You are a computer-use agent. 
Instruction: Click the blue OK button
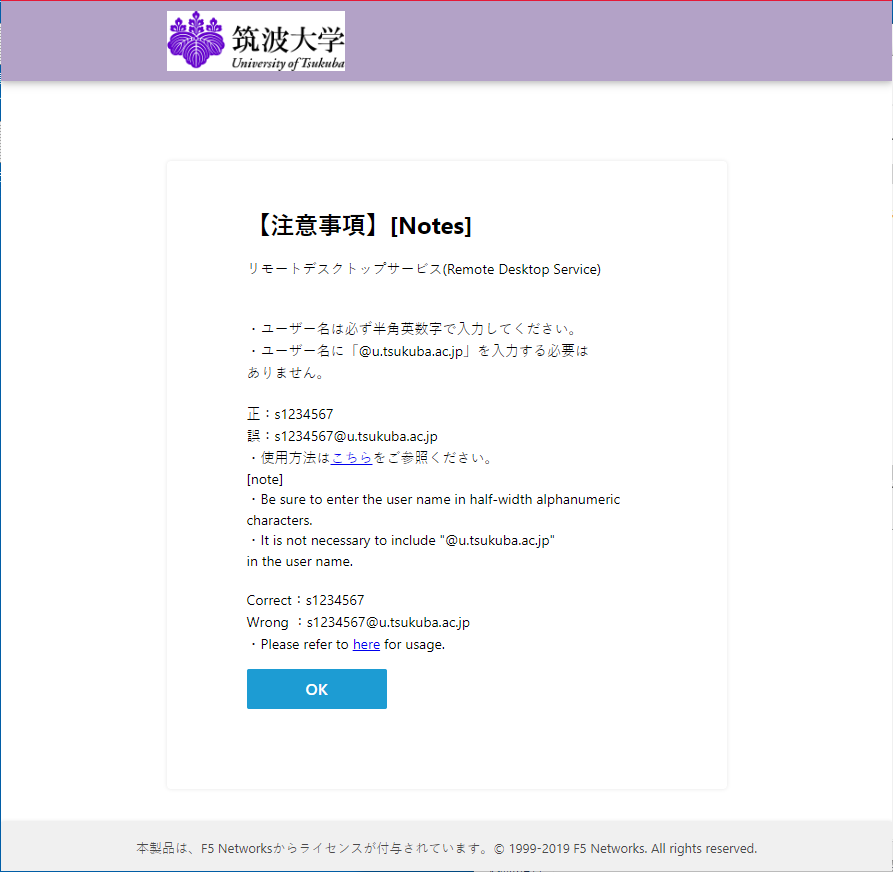click(317, 689)
